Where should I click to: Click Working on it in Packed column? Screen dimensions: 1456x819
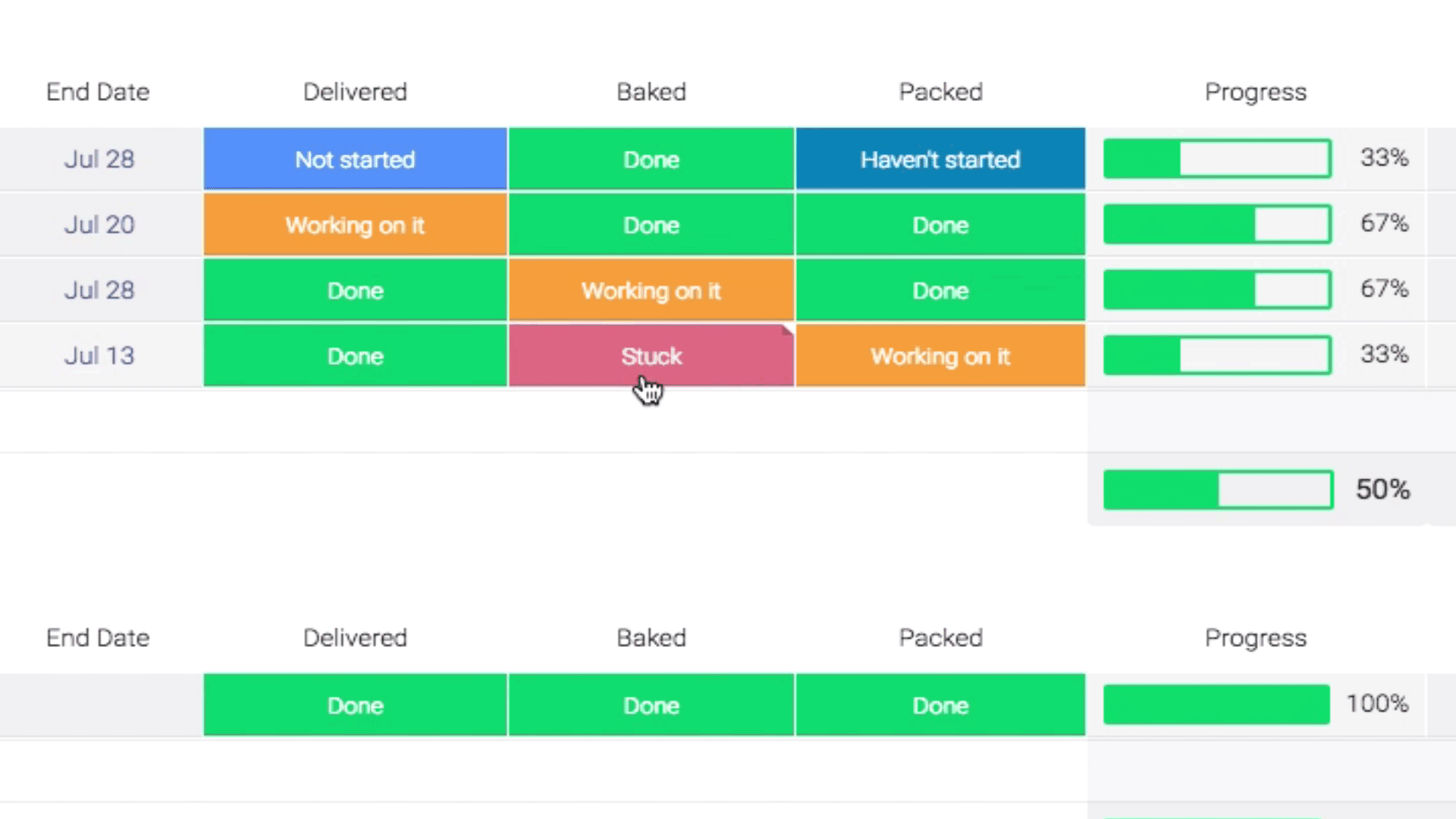[940, 356]
